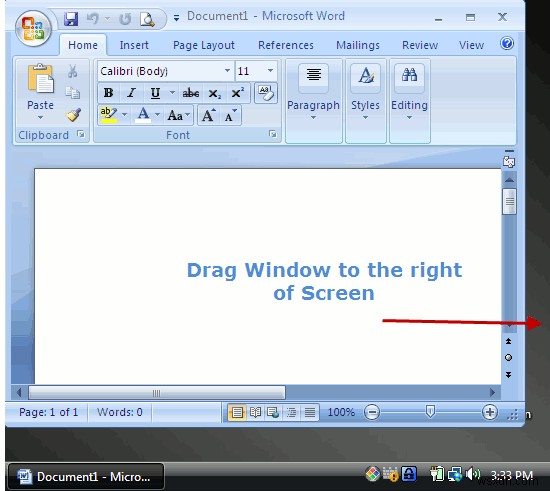Click the zoom slider handle
This screenshot has height=491, width=550.
(430, 411)
